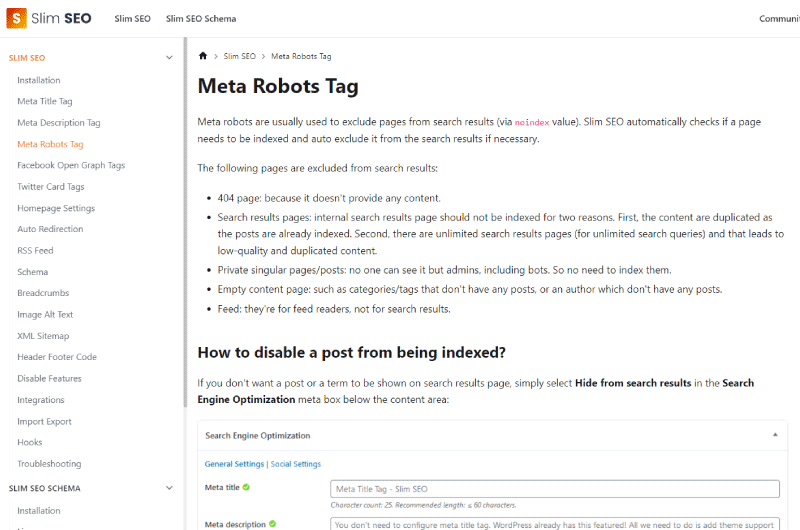Click green check icon next to Meta title
The width and height of the screenshot is (800, 530).
[246, 487]
